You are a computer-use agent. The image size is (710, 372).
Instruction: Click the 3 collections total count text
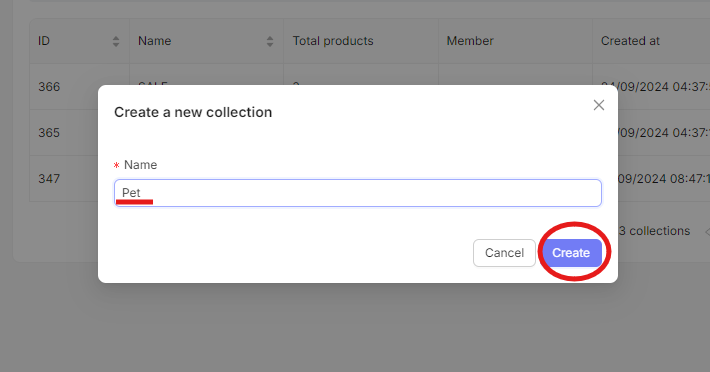[x=654, y=231]
